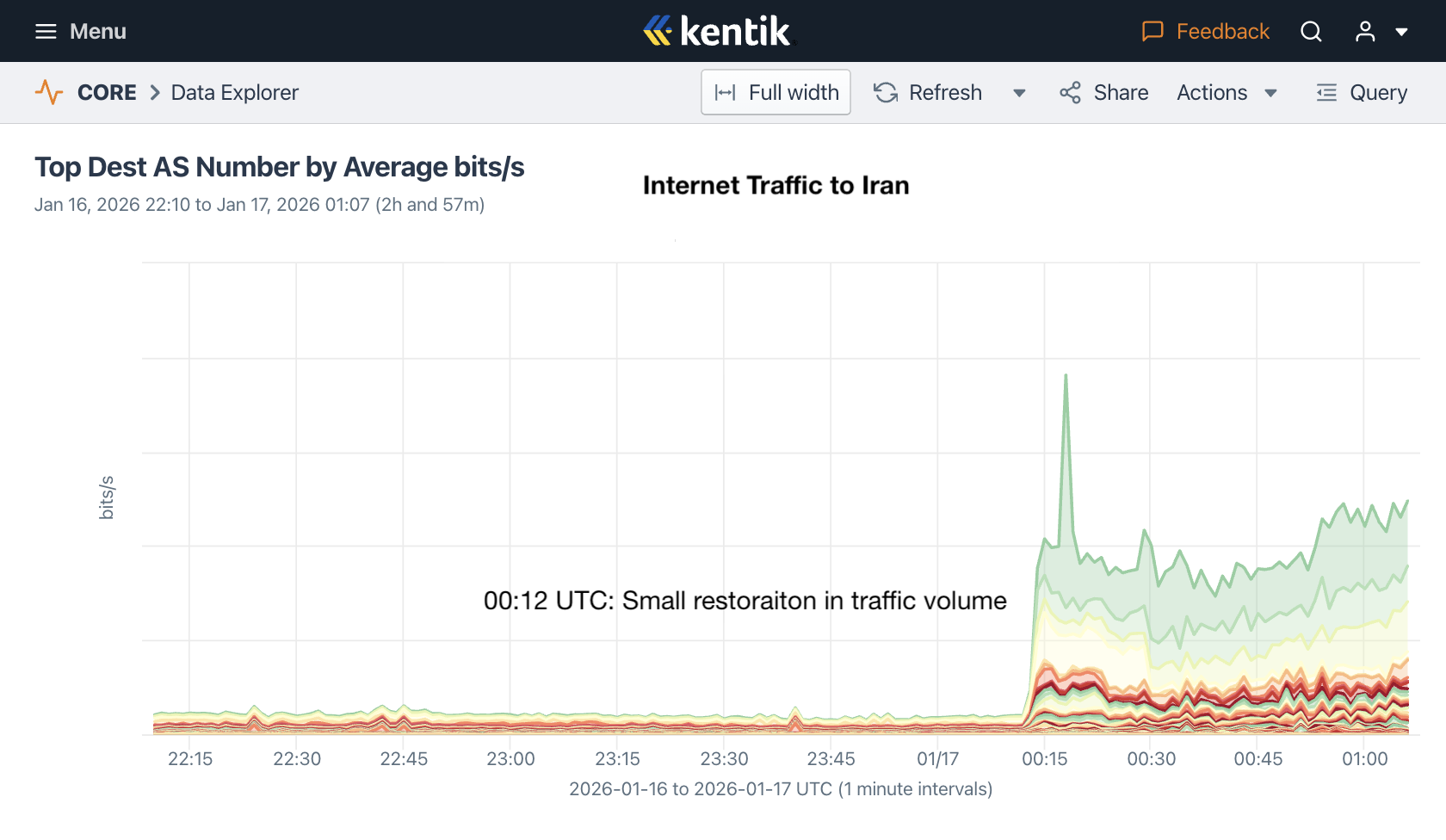The image size is (1446, 840).
Task: Go to the CORE breadcrumb
Action: tap(107, 92)
